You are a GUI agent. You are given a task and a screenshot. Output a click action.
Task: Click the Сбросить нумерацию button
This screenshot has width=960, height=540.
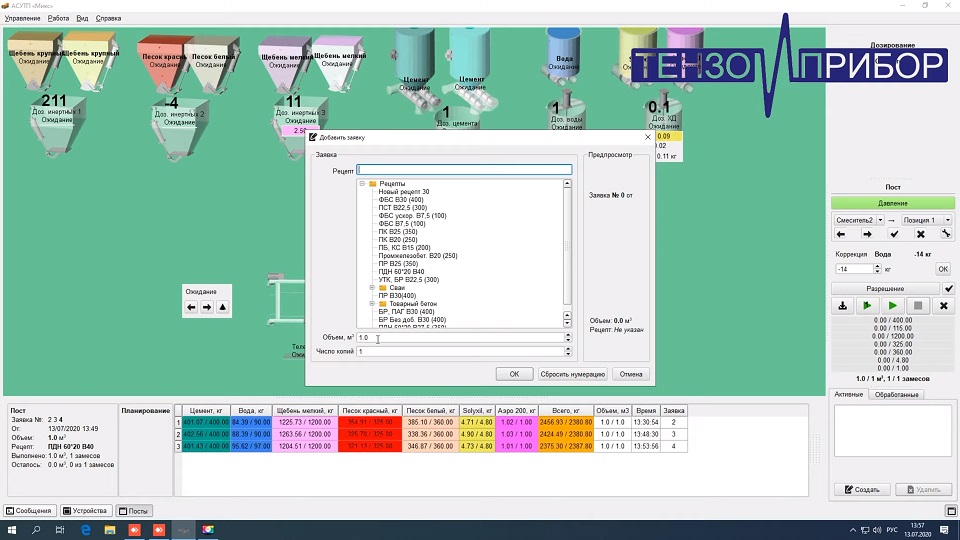tap(572, 374)
